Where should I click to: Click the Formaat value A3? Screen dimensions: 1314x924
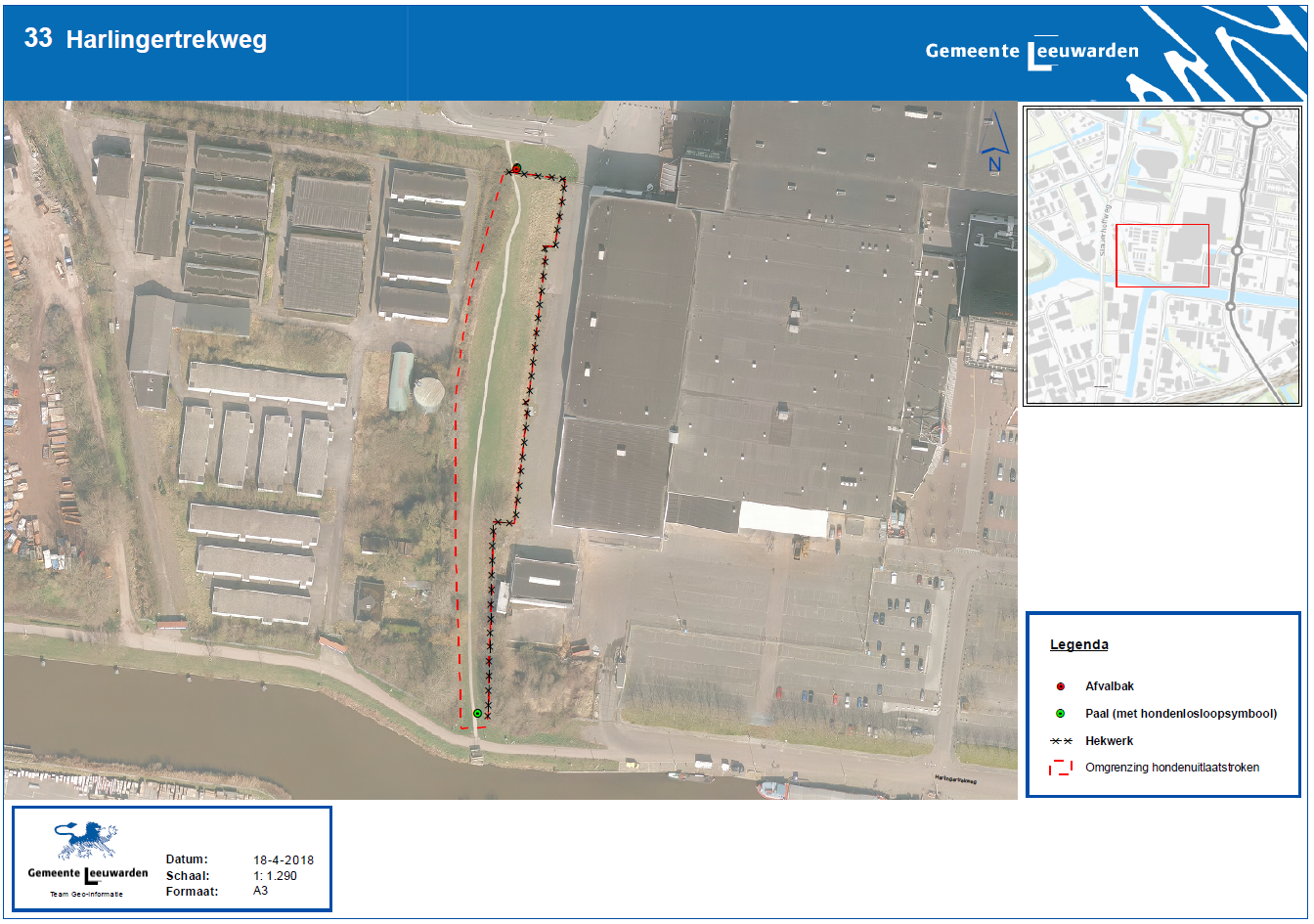pos(260,891)
